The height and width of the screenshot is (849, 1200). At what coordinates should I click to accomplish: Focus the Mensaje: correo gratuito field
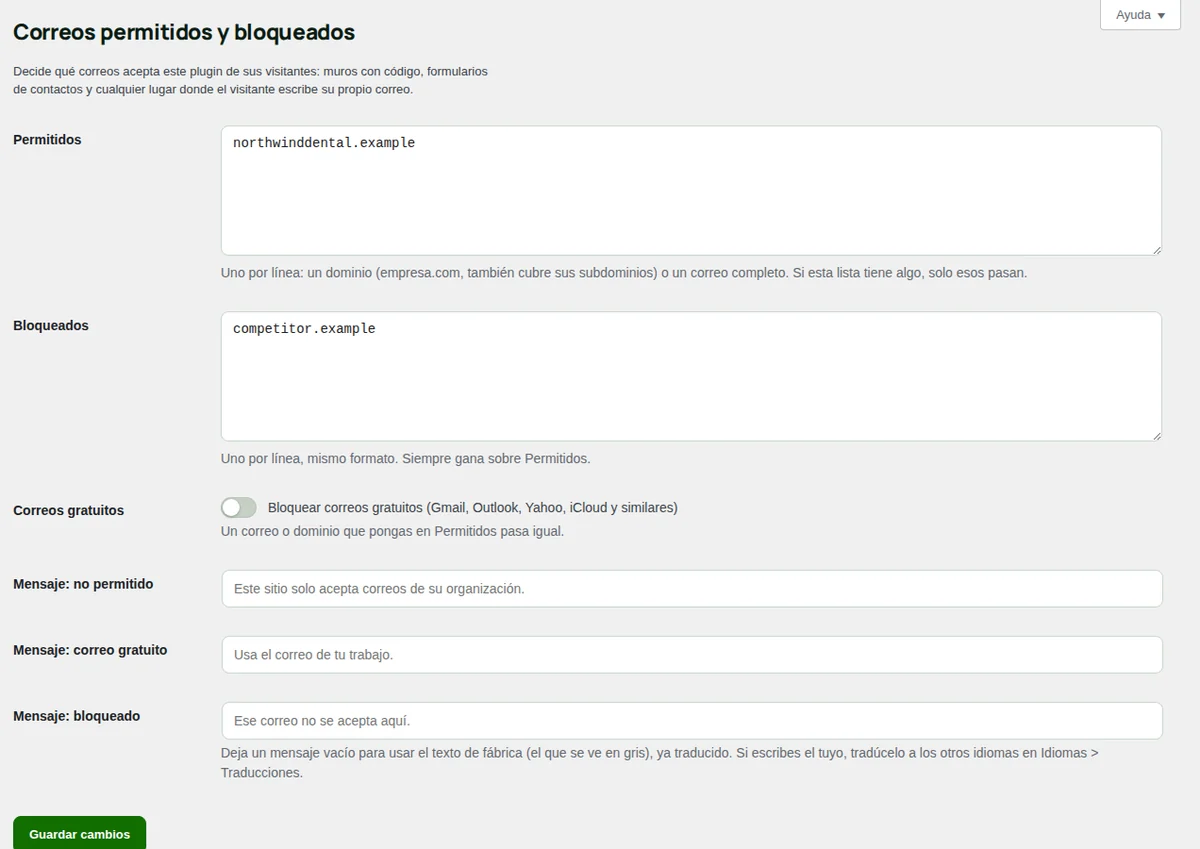(692, 655)
